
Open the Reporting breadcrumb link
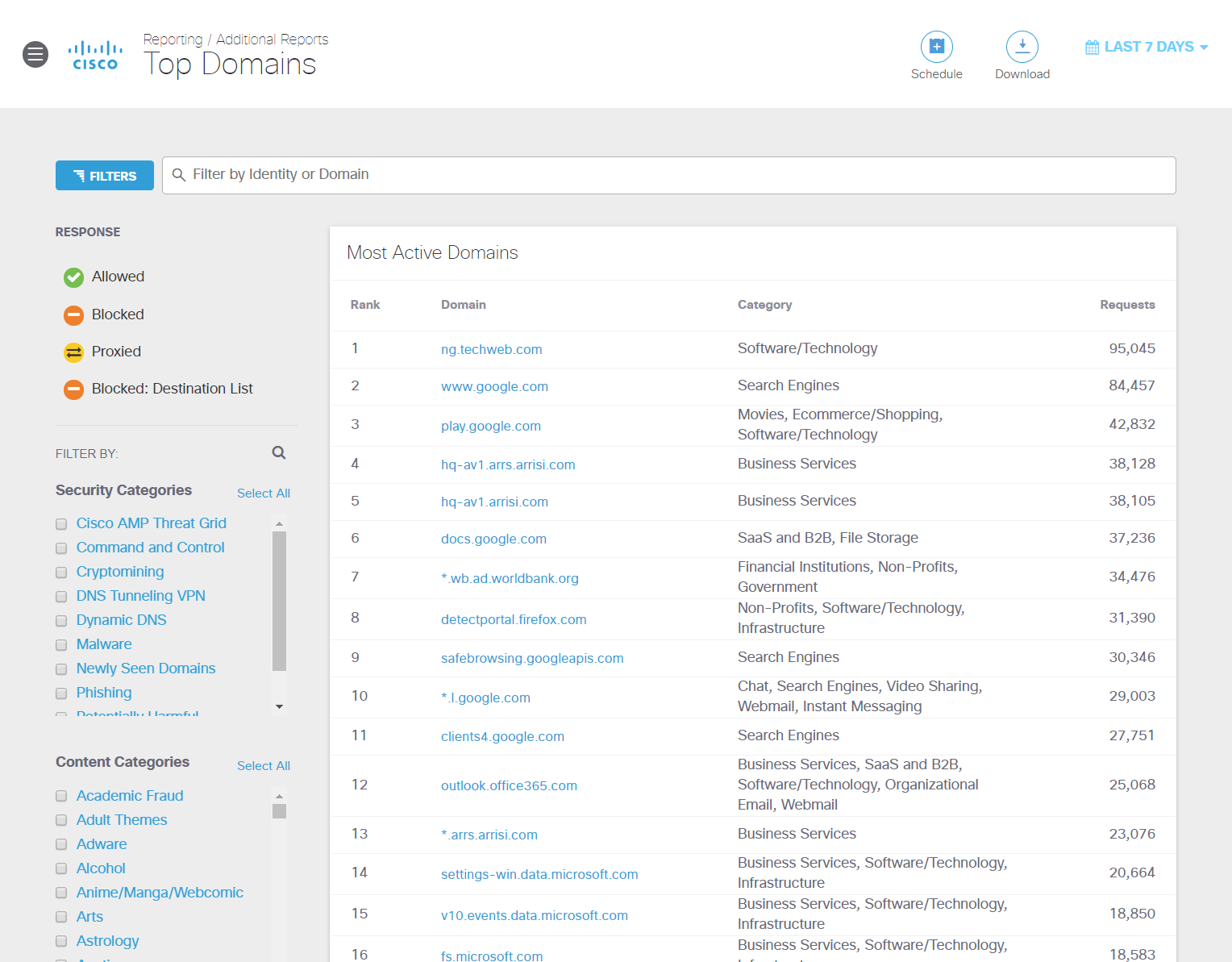173,39
